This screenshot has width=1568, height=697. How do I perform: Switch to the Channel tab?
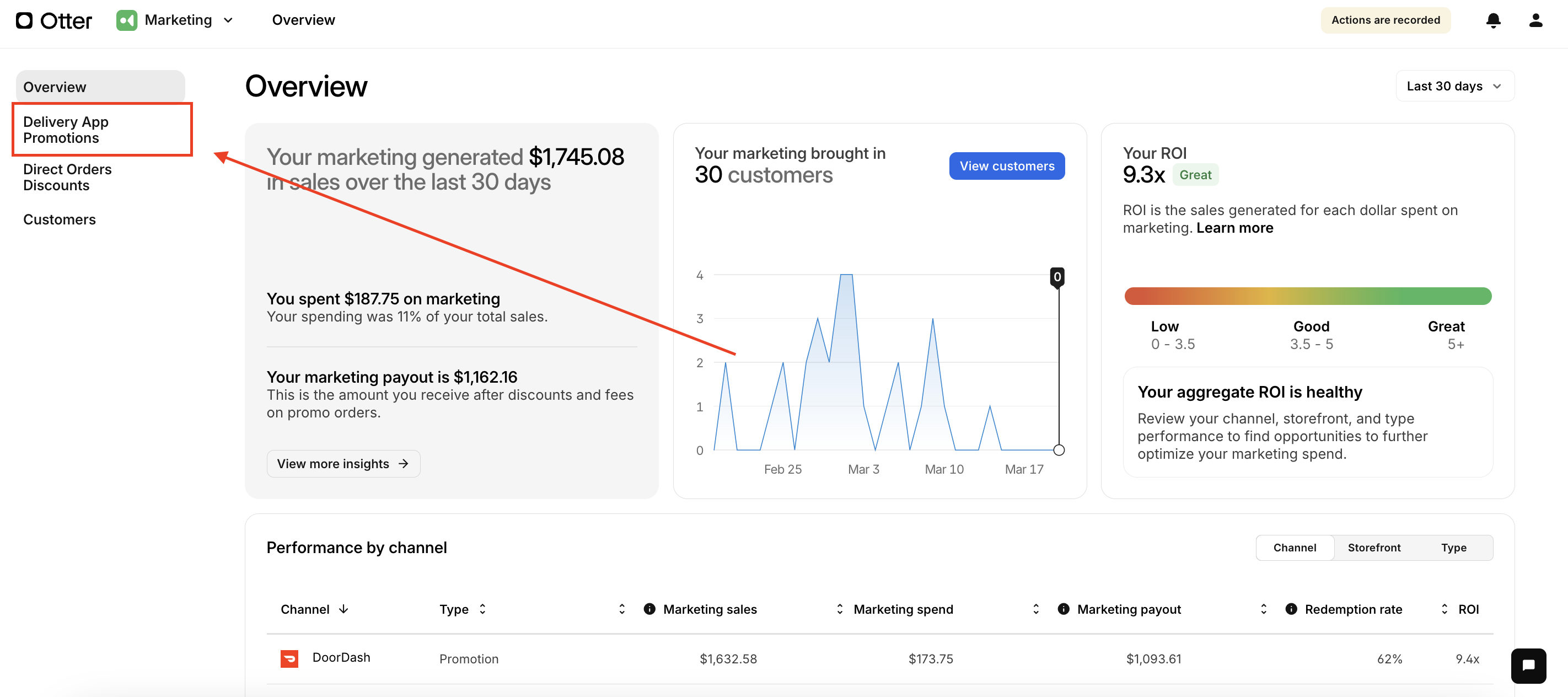pyautogui.click(x=1295, y=547)
